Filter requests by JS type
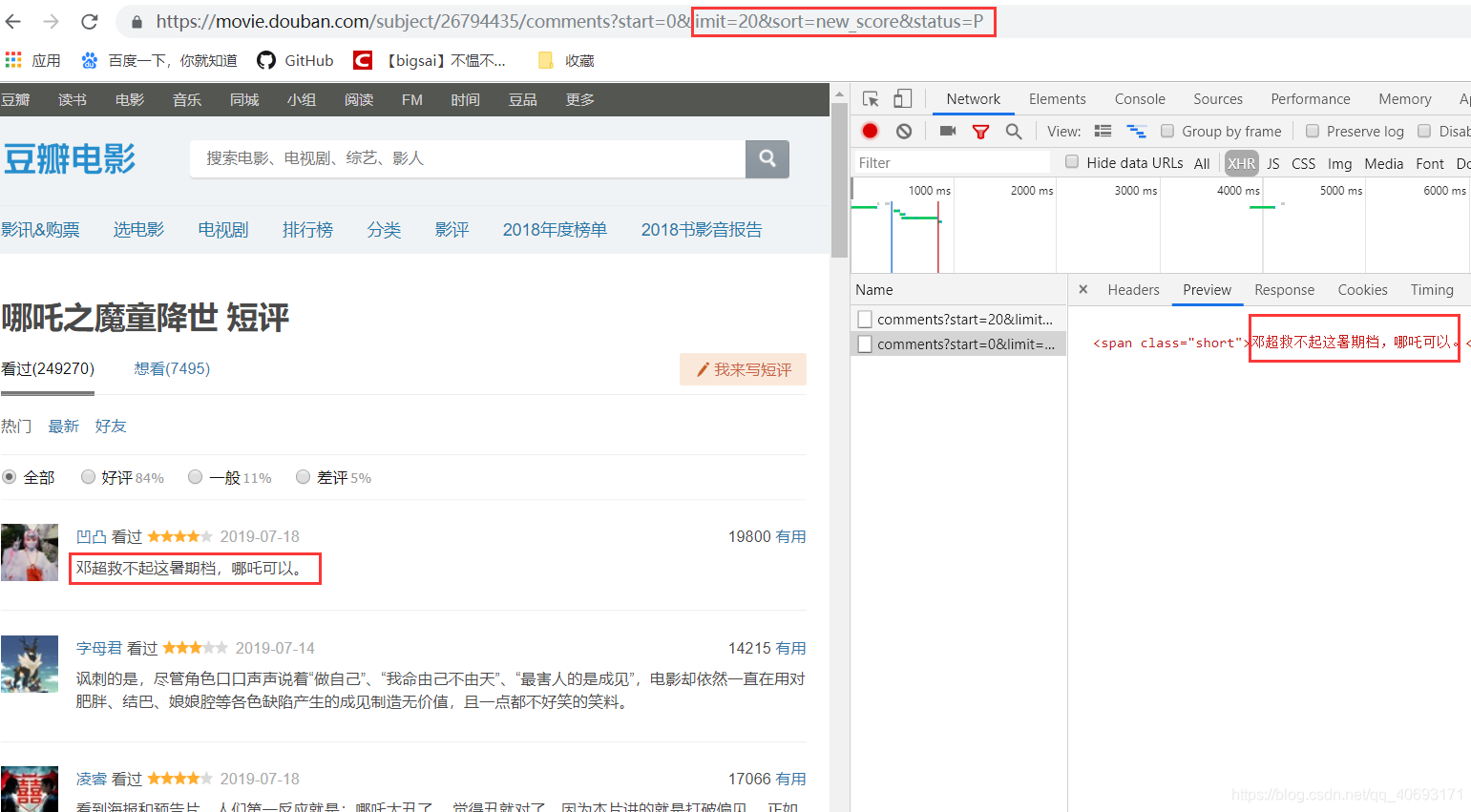This screenshot has width=1471, height=812. pyautogui.click(x=1272, y=163)
